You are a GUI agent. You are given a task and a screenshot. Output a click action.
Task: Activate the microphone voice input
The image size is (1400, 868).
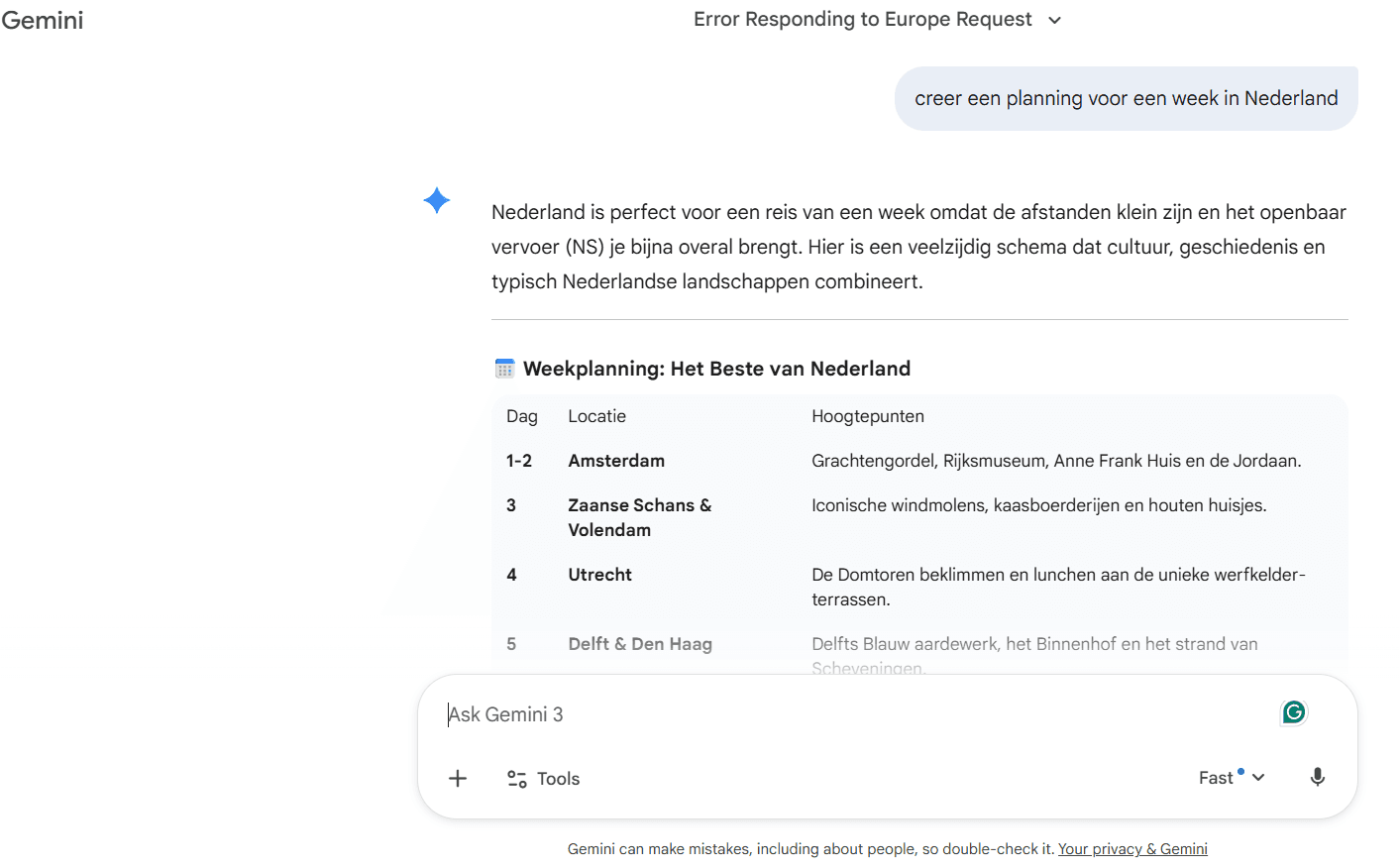[1317, 778]
